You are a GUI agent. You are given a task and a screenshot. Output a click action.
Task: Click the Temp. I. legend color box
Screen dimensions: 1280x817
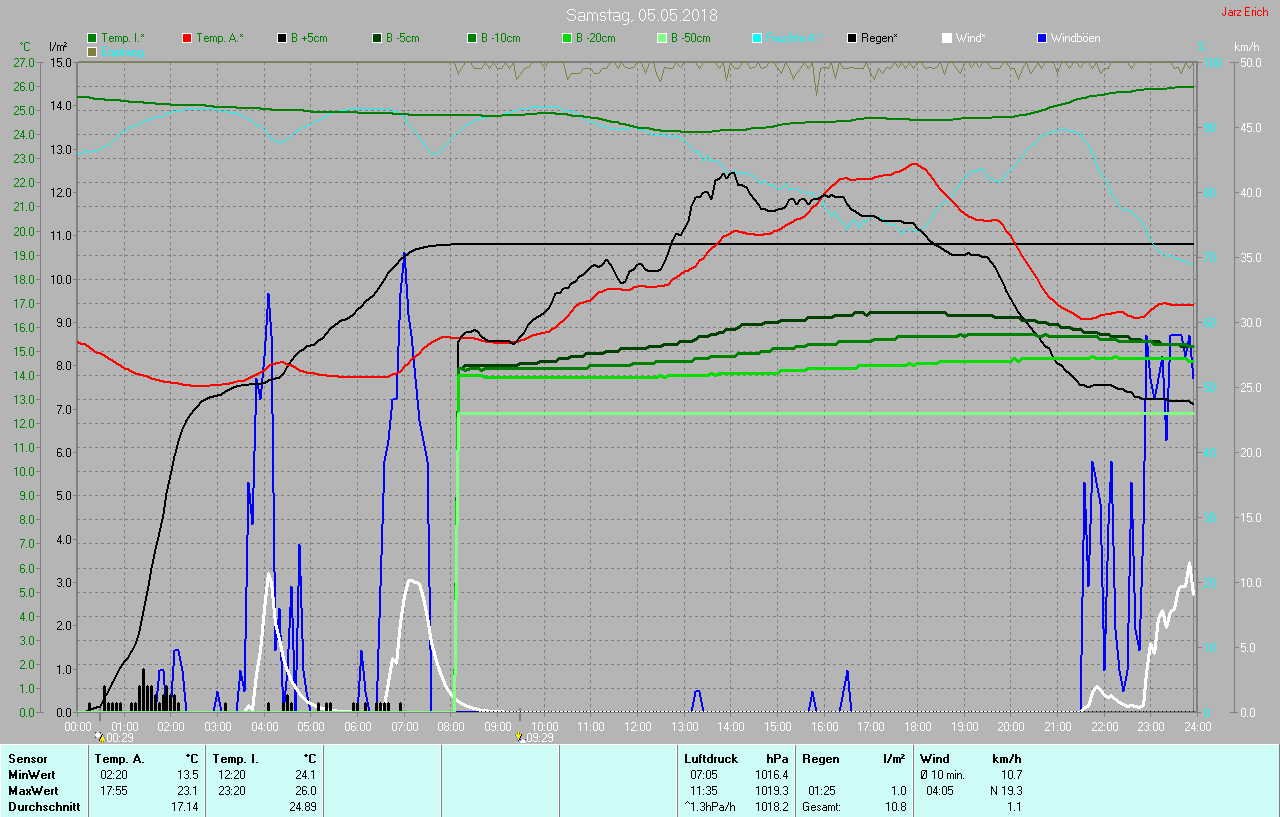click(x=93, y=38)
